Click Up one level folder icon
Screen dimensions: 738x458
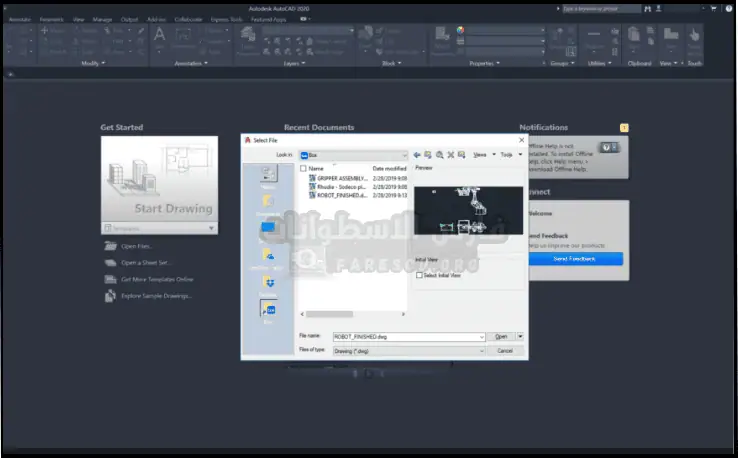click(428, 155)
